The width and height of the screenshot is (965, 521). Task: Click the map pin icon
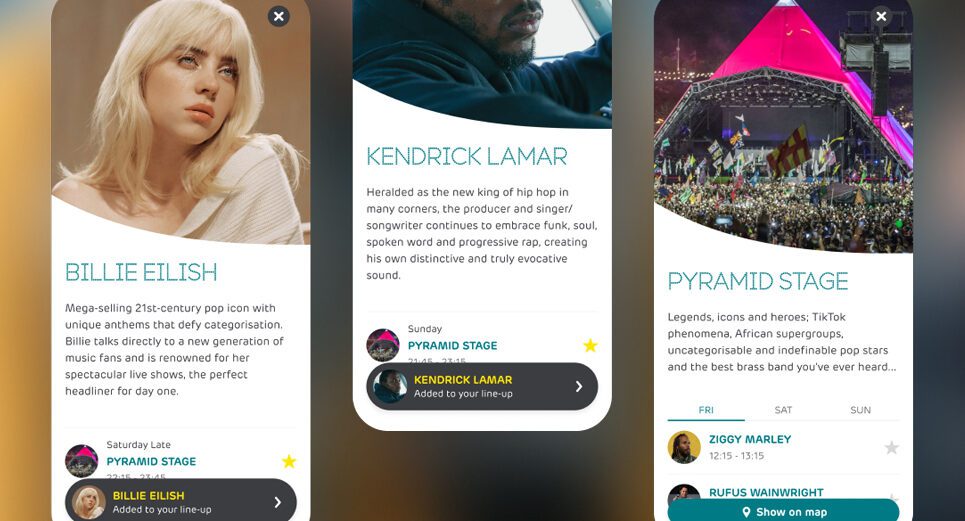(x=747, y=512)
